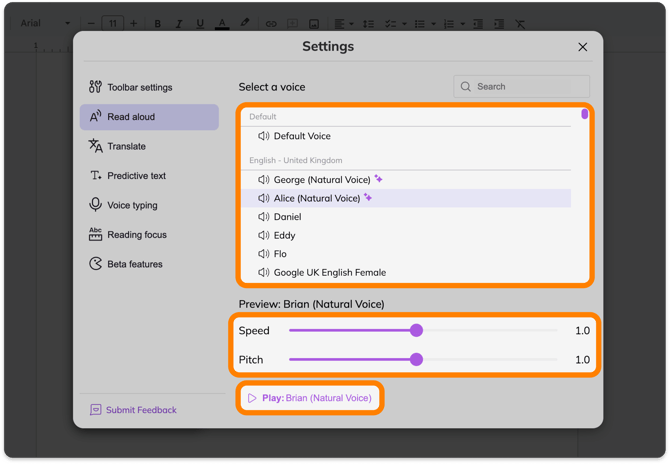670x464 pixels.
Task: Open the Arial font dropdown in the document toolbar
Action: pos(45,23)
